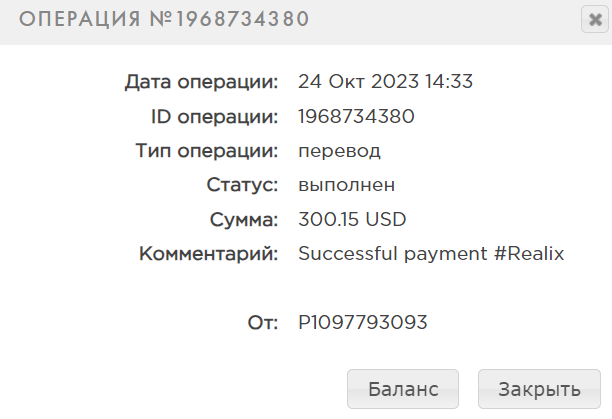Viewport: 612px width, 419px height.
Task: Click the От label
Action: (262, 323)
